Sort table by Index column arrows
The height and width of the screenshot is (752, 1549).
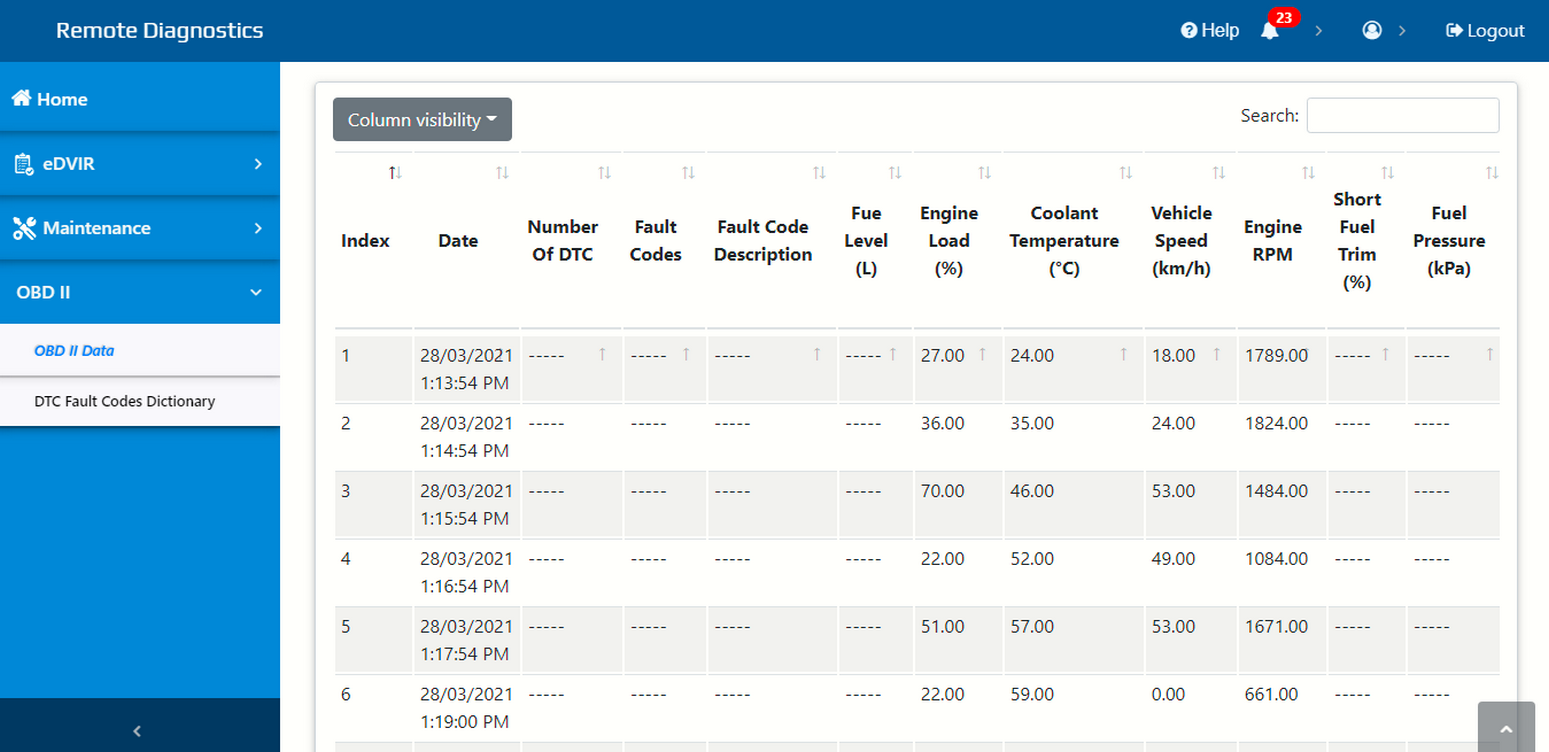396,173
